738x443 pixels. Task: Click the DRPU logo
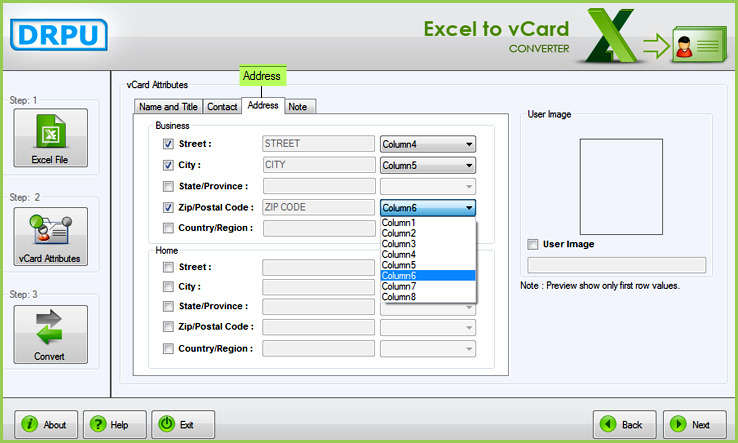tap(59, 35)
